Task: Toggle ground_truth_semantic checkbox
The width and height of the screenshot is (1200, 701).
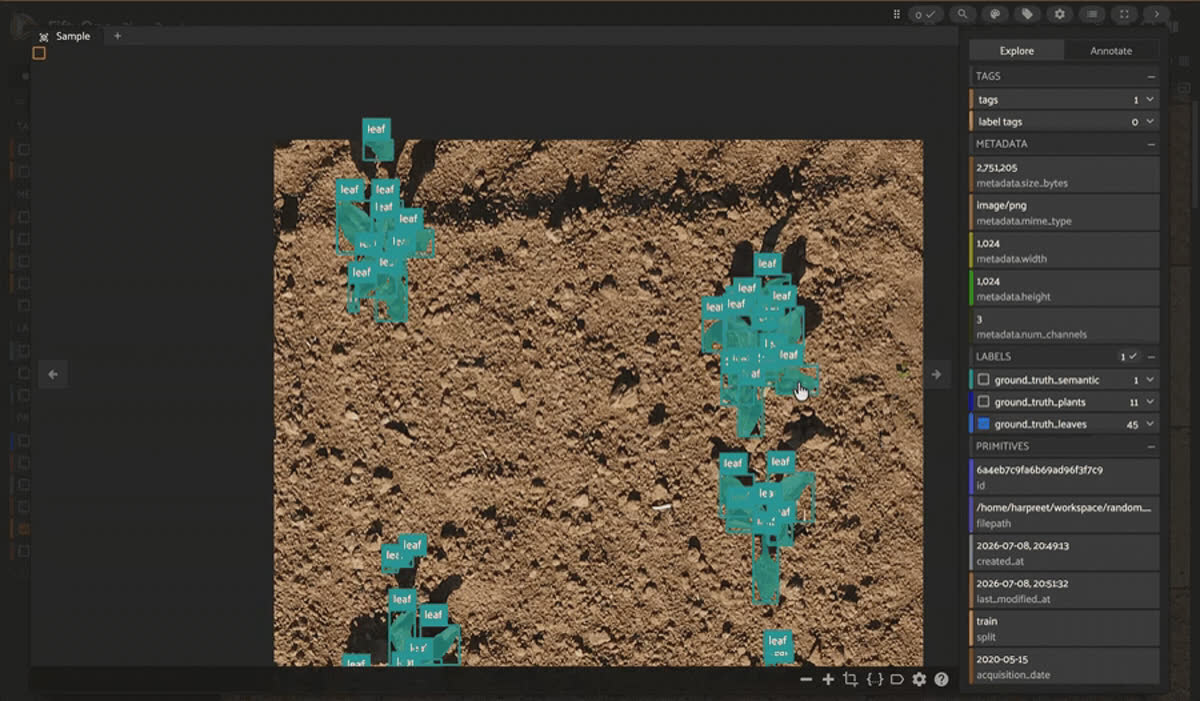Action: click(x=983, y=380)
